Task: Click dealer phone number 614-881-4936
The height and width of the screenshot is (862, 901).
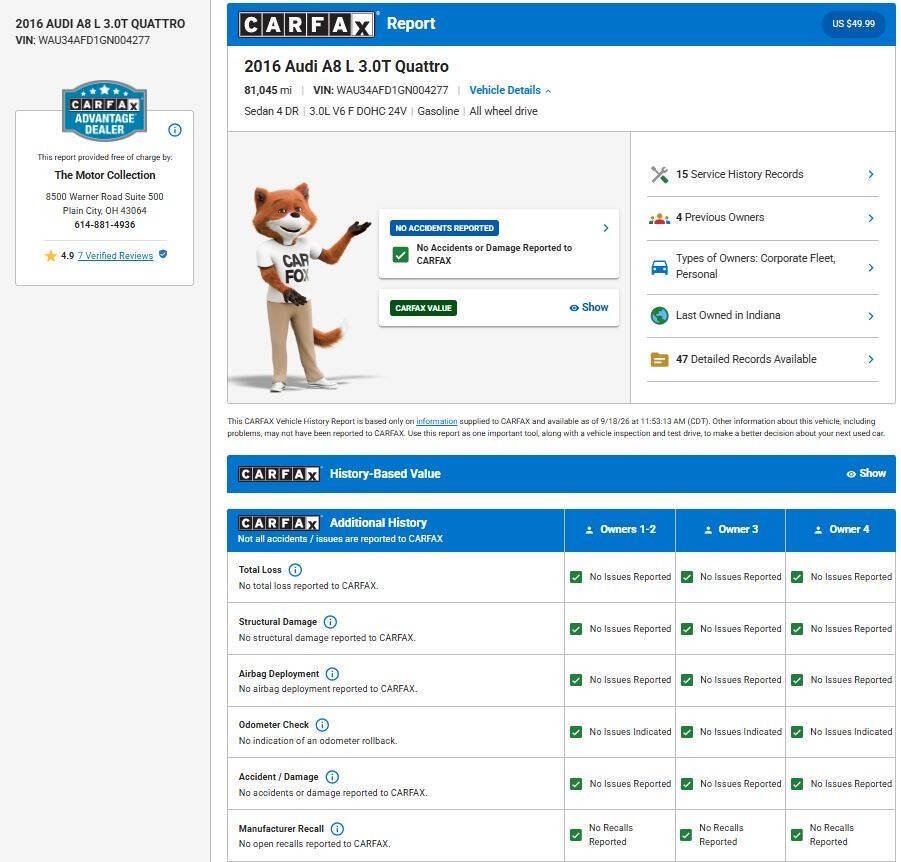Action: click(x=105, y=225)
